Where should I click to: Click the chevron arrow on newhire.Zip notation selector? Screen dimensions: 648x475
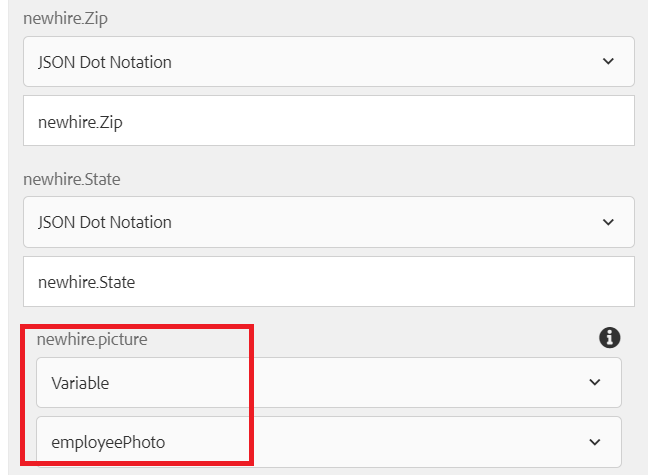point(608,62)
